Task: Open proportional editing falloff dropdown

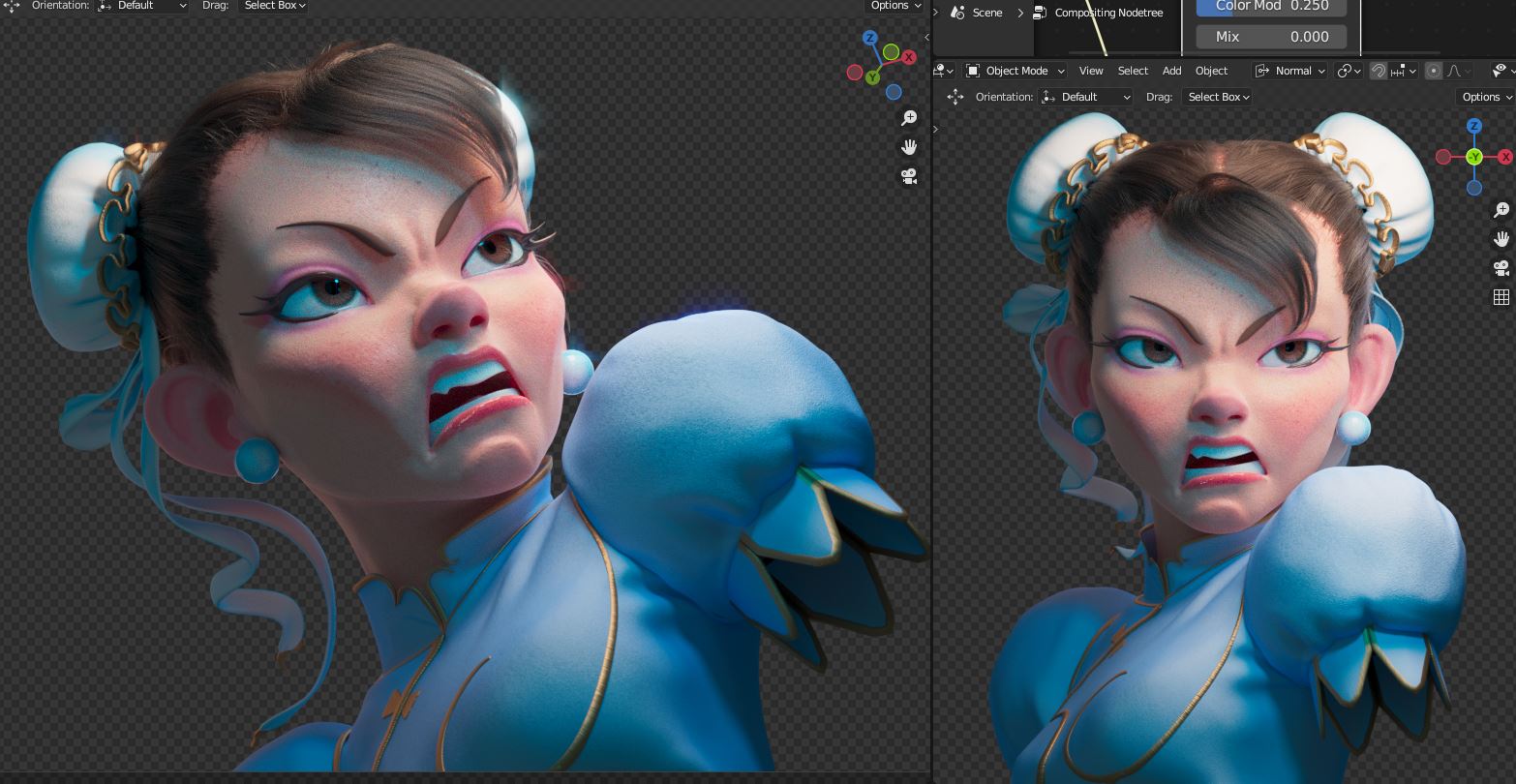Action: (1458, 71)
